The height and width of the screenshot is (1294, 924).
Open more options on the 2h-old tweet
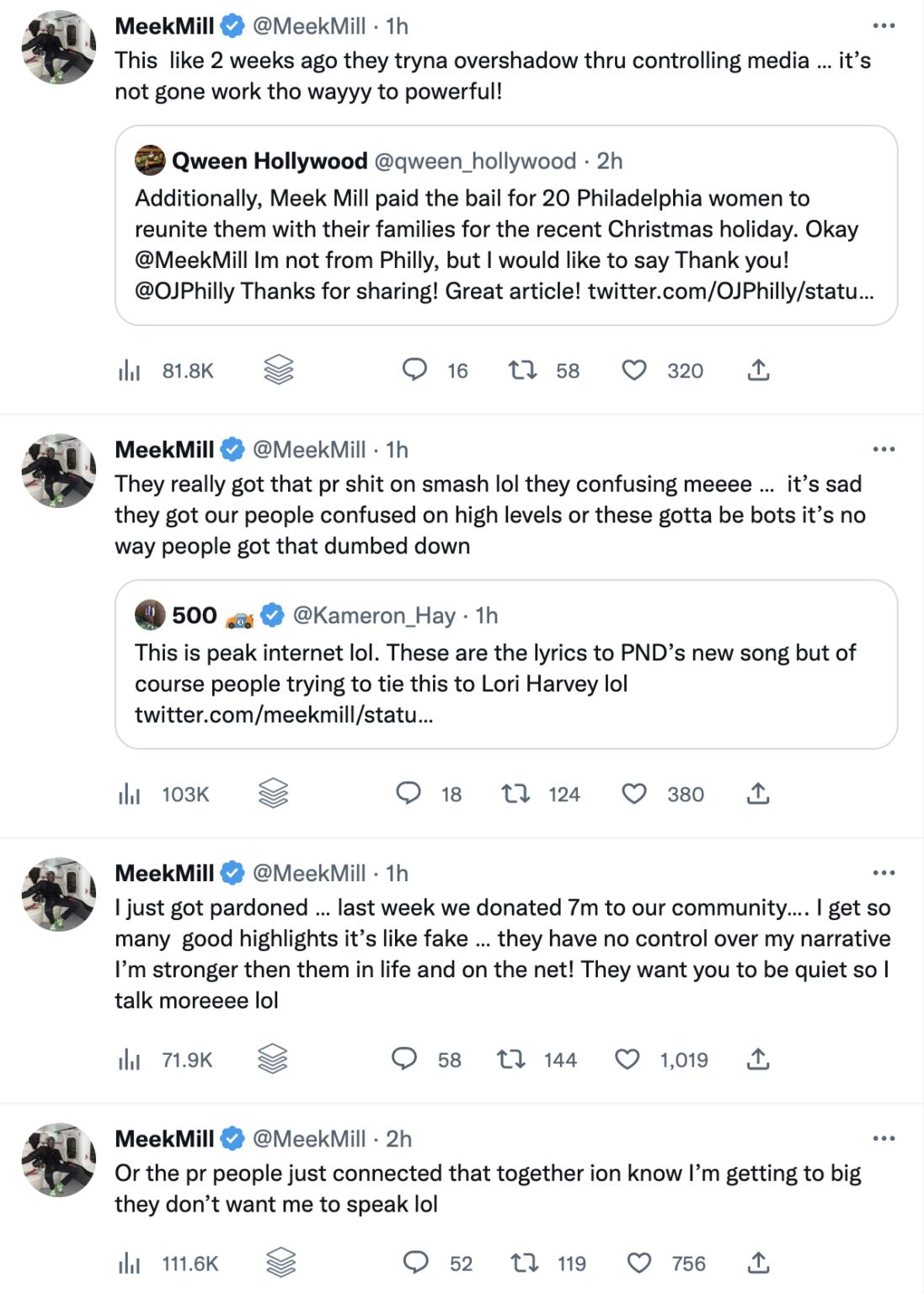[x=884, y=1138]
